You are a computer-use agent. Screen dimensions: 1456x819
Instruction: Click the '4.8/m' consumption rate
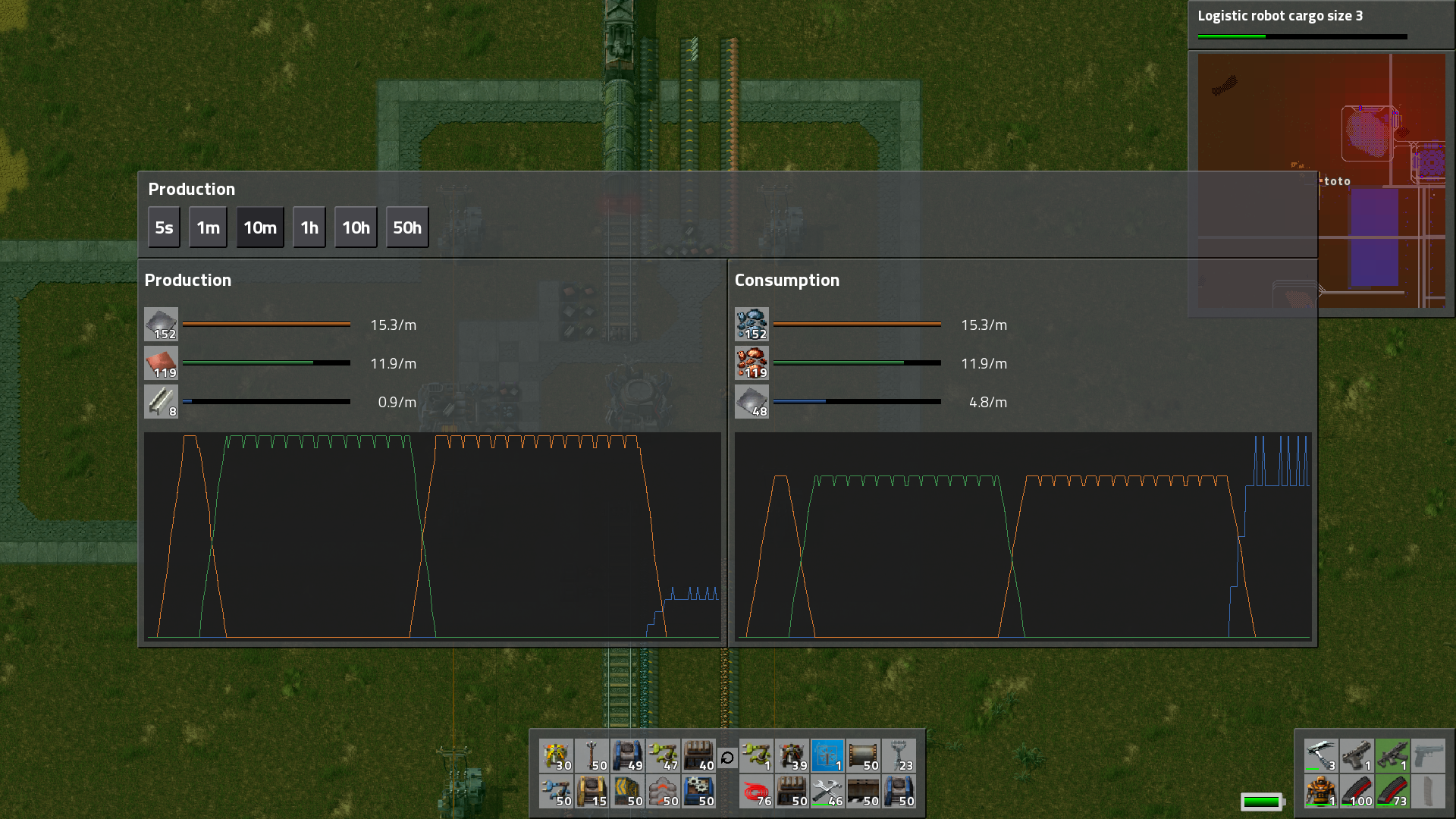coord(988,402)
